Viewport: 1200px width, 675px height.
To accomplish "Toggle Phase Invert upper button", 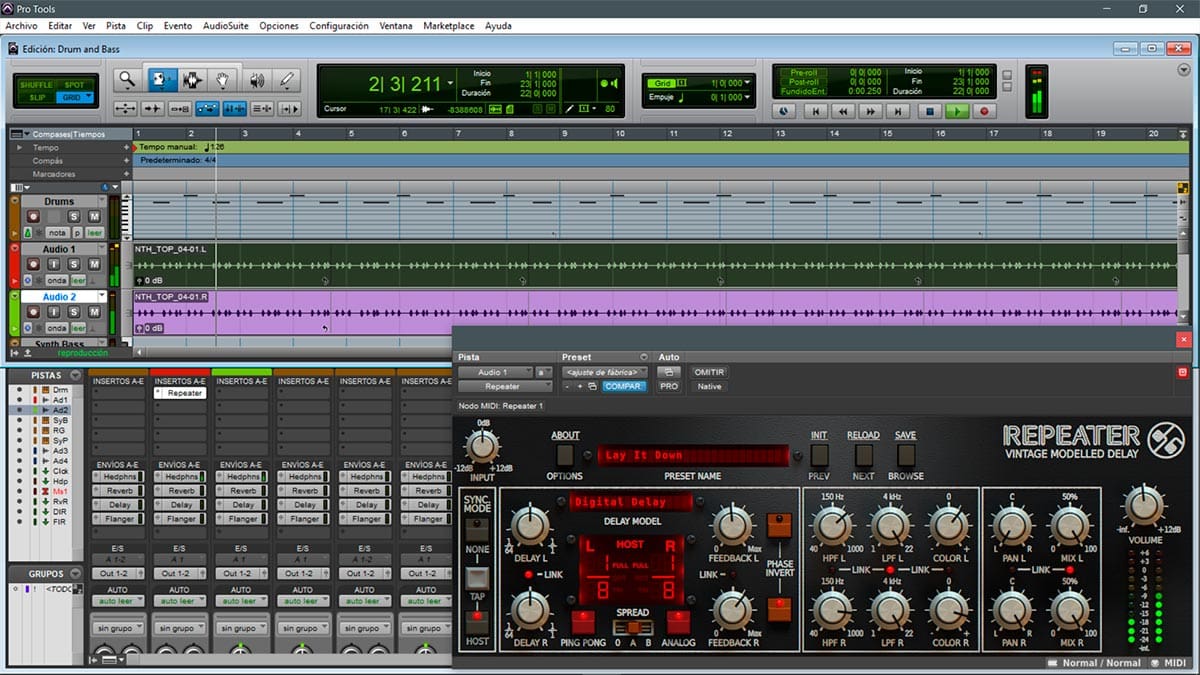I will 779,526.
